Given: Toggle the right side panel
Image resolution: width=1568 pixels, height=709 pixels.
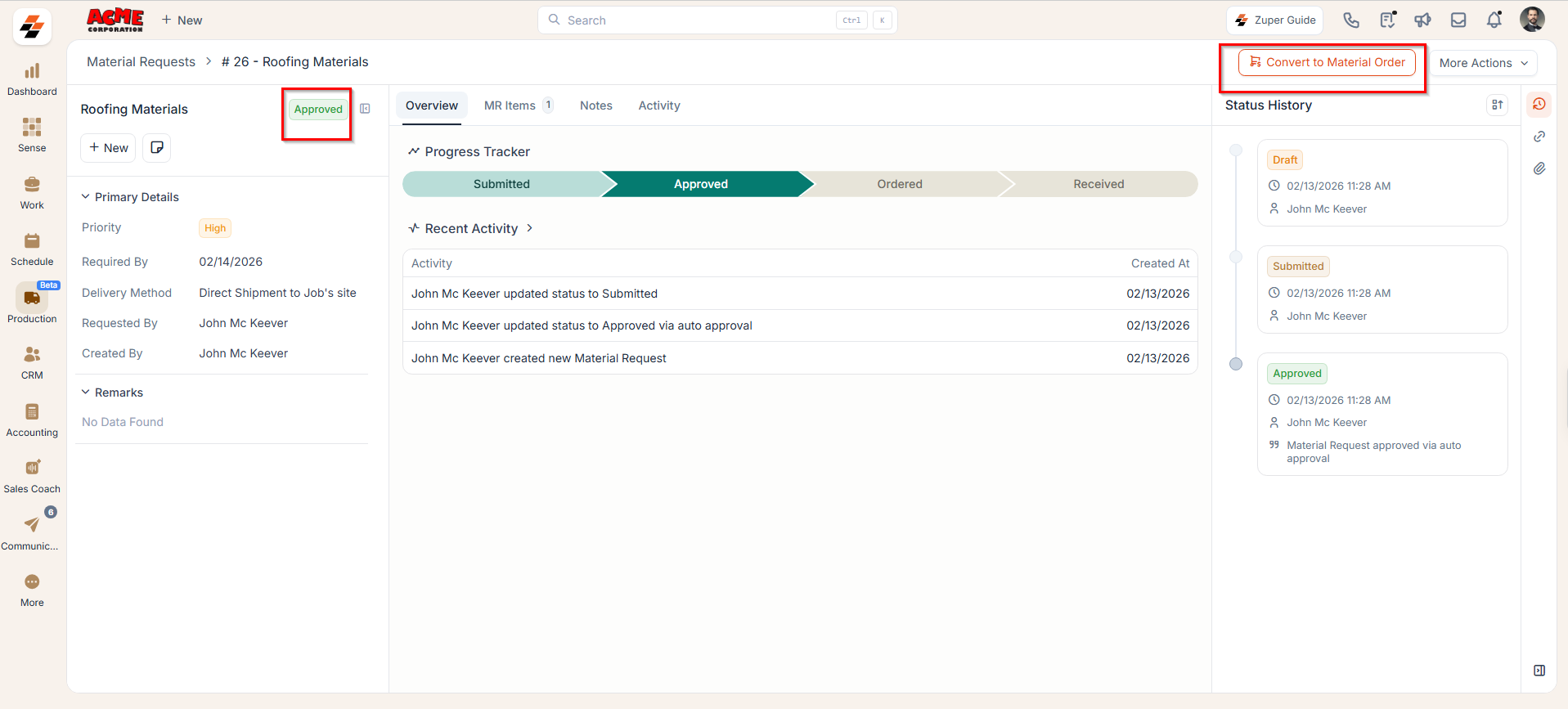Looking at the screenshot, I should 1539,671.
